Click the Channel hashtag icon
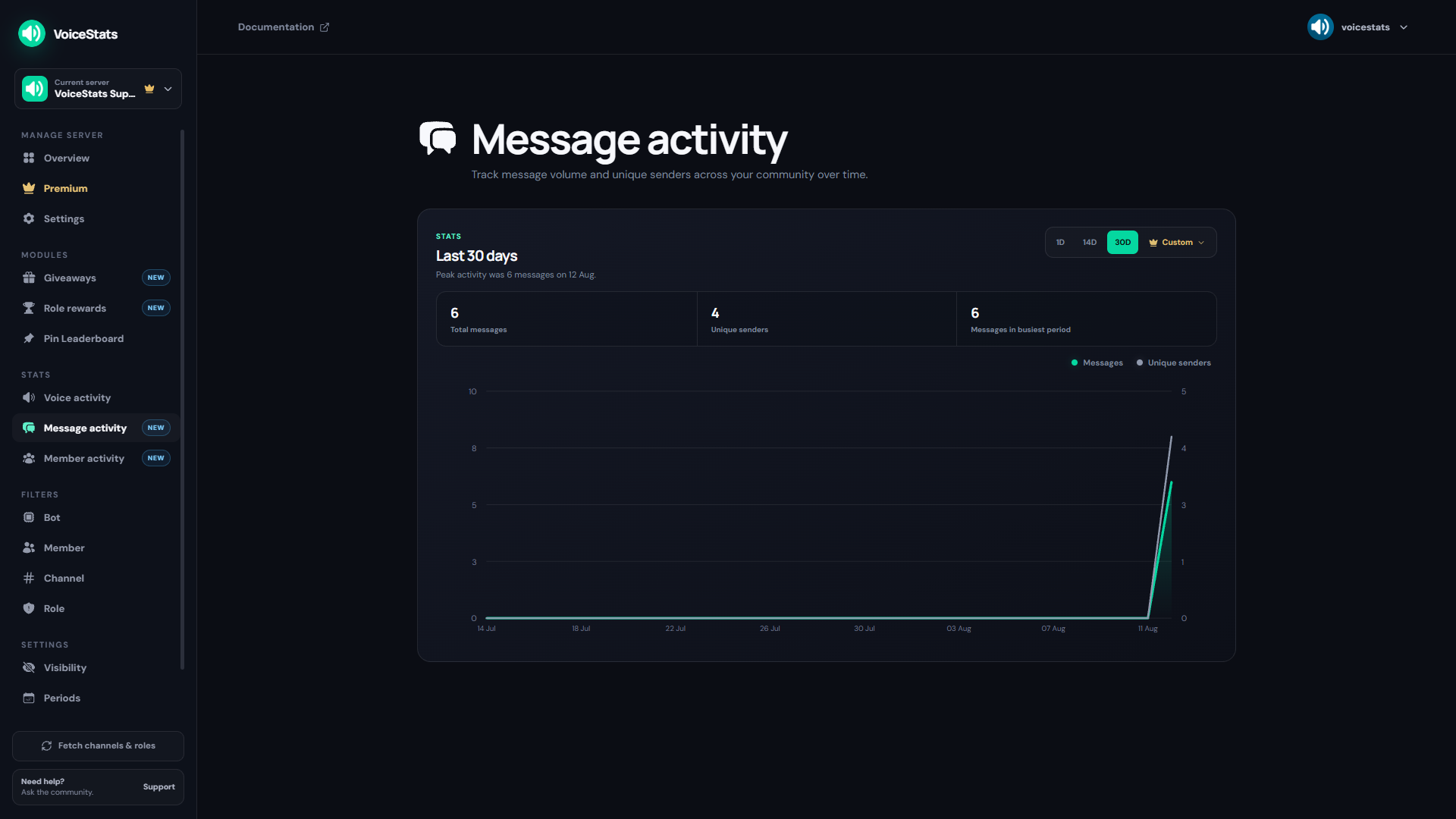This screenshot has width=1456, height=819. point(29,578)
